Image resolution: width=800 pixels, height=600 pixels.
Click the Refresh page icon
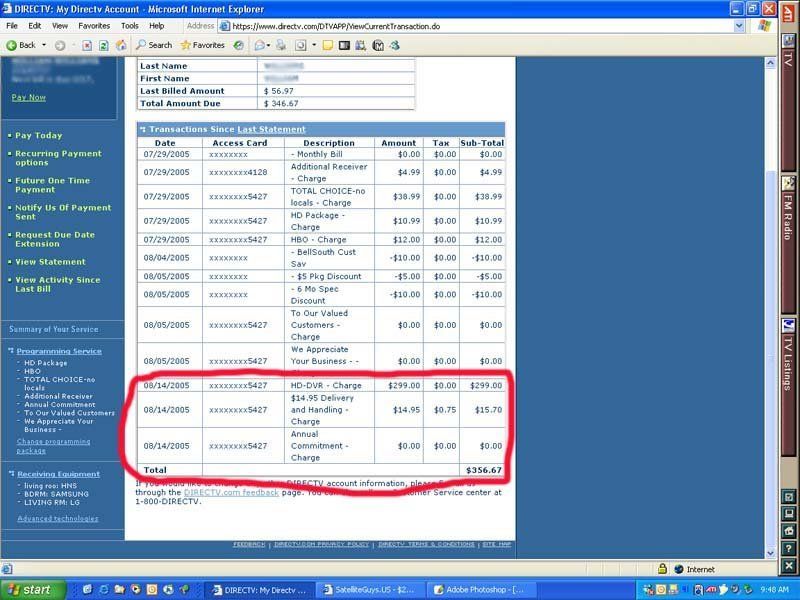(x=104, y=45)
